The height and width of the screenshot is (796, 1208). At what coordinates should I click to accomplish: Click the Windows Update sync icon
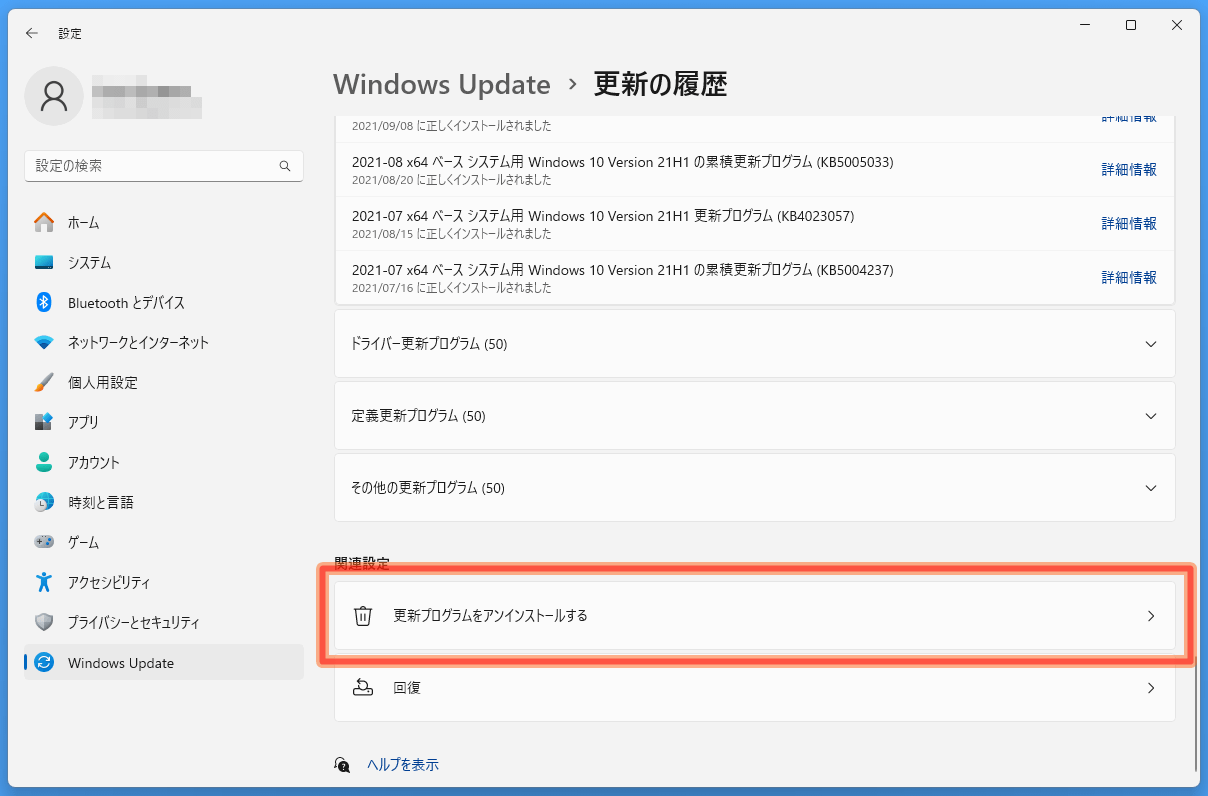pos(44,662)
